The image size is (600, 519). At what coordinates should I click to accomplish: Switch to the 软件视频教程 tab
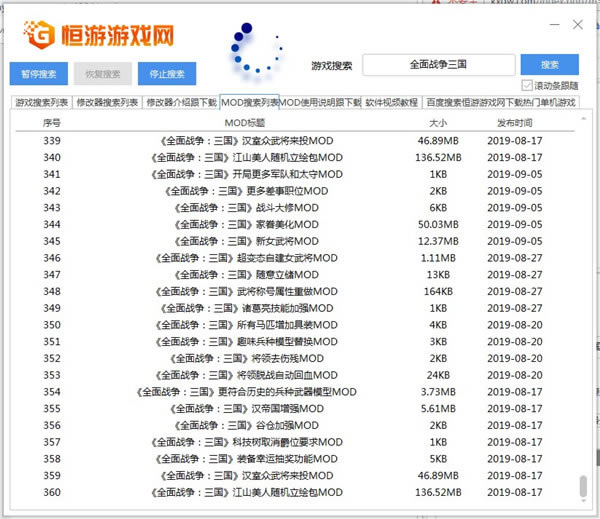click(391, 103)
